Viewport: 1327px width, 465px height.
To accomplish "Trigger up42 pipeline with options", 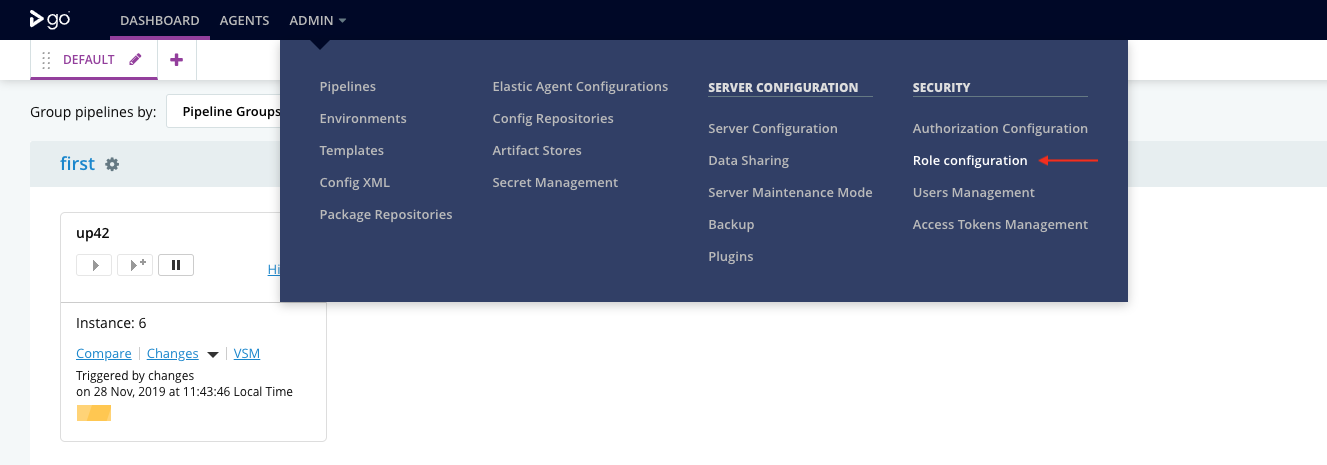I will [x=135, y=265].
